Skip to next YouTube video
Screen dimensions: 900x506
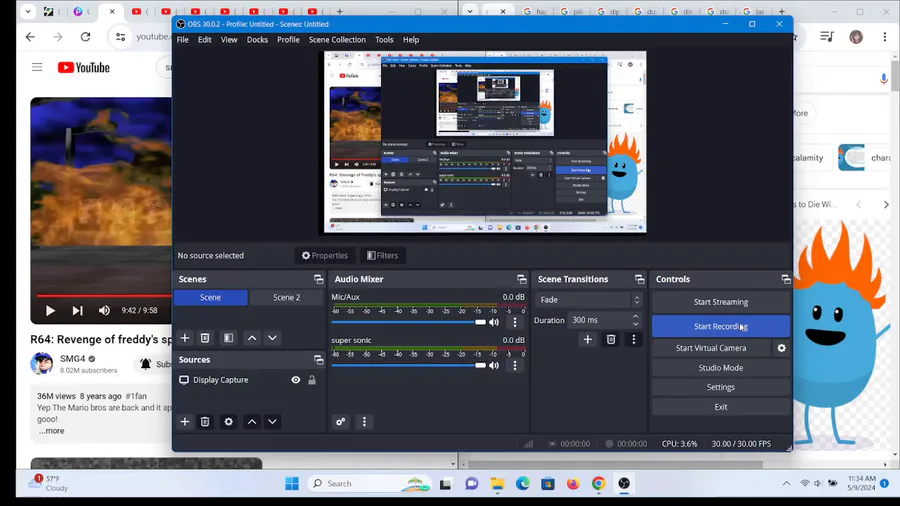77,310
